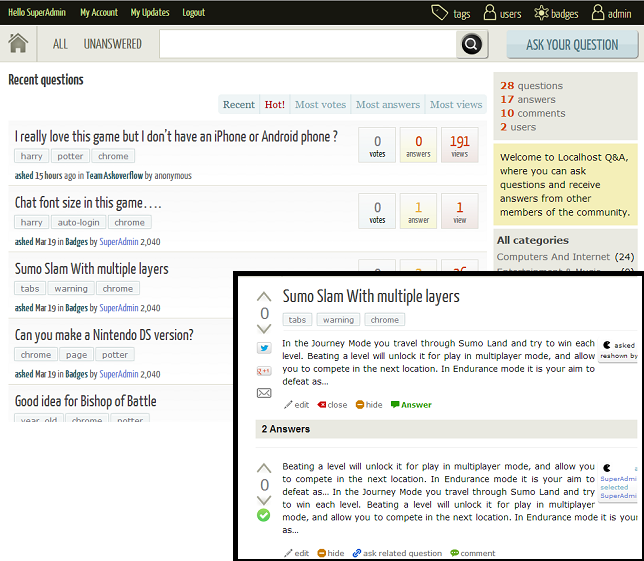Click the home icon in navigation bar

[18, 44]
